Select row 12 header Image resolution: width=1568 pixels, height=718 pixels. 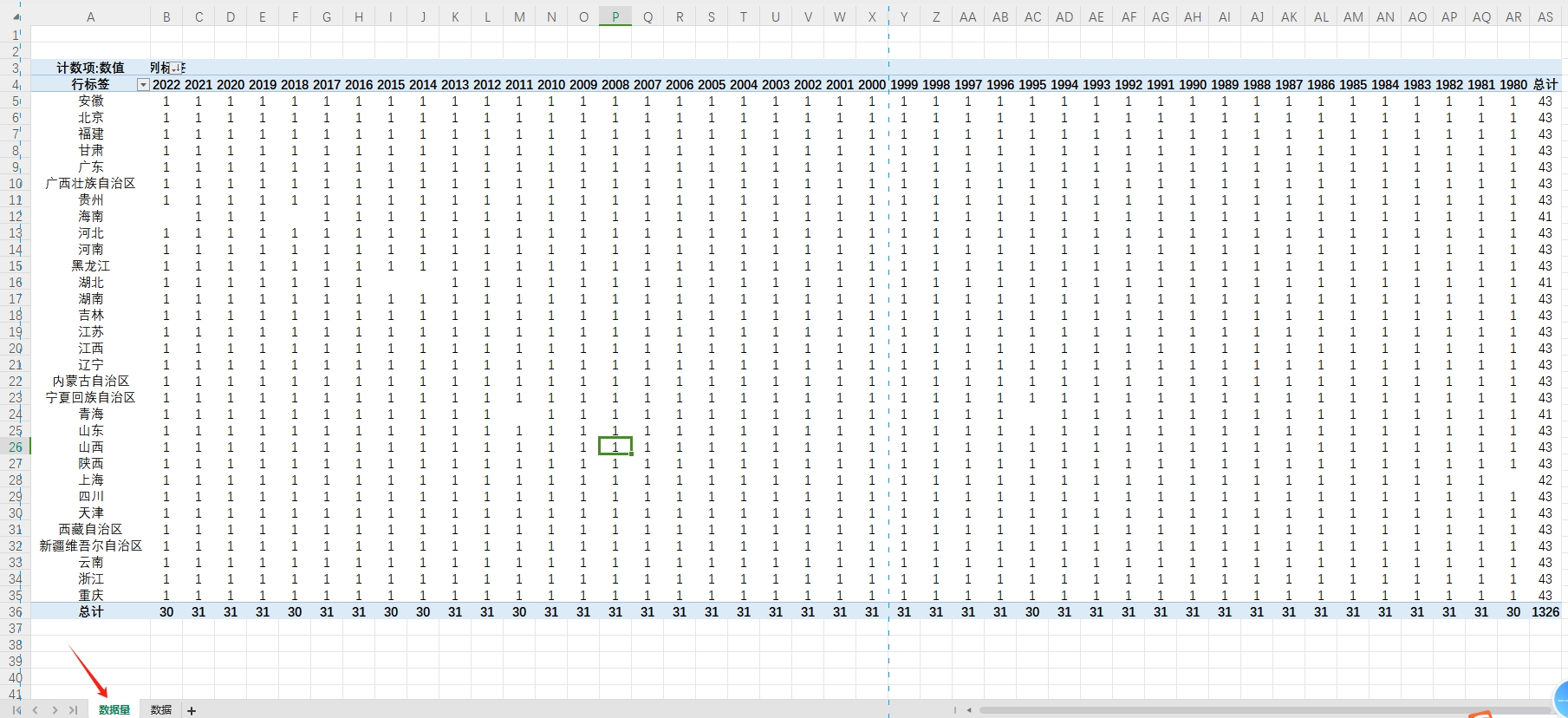pos(16,217)
